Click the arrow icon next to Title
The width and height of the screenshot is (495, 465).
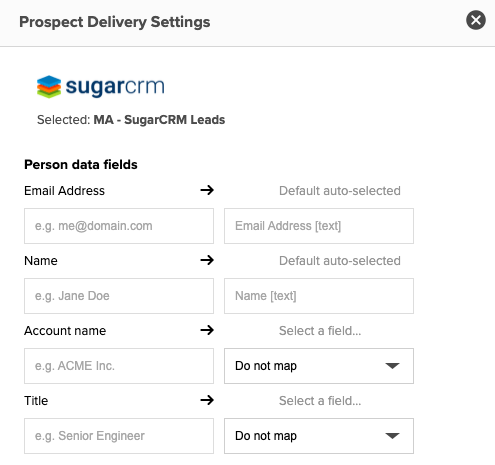click(207, 400)
